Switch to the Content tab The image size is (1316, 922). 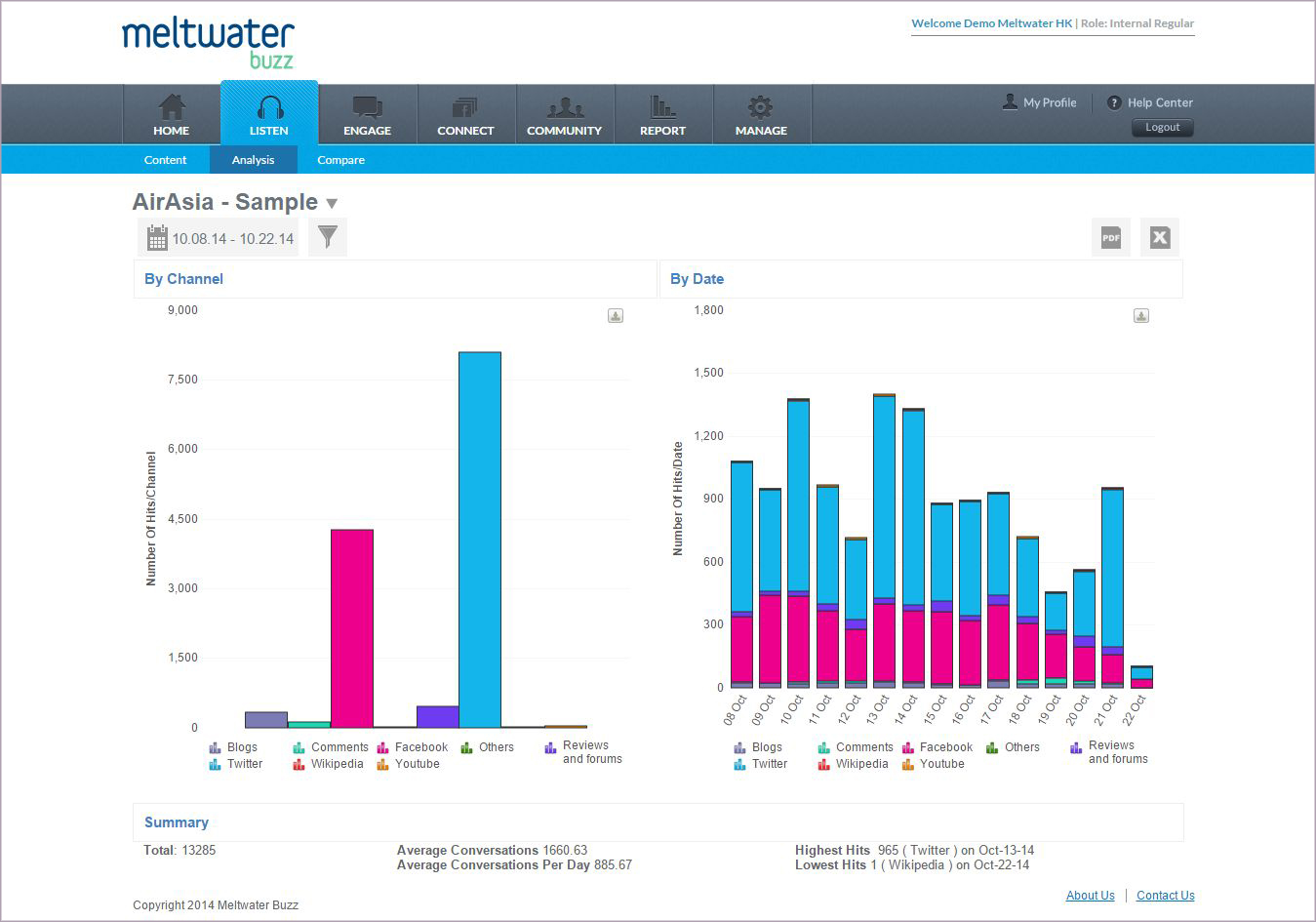click(165, 160)
